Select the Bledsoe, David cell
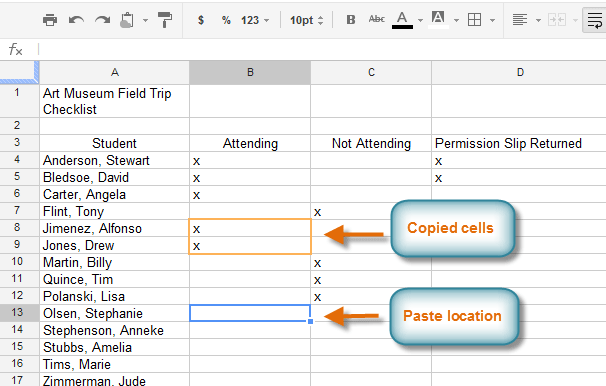Image resolution: width=606 pixels, height=386 pixels. [114, 177]
